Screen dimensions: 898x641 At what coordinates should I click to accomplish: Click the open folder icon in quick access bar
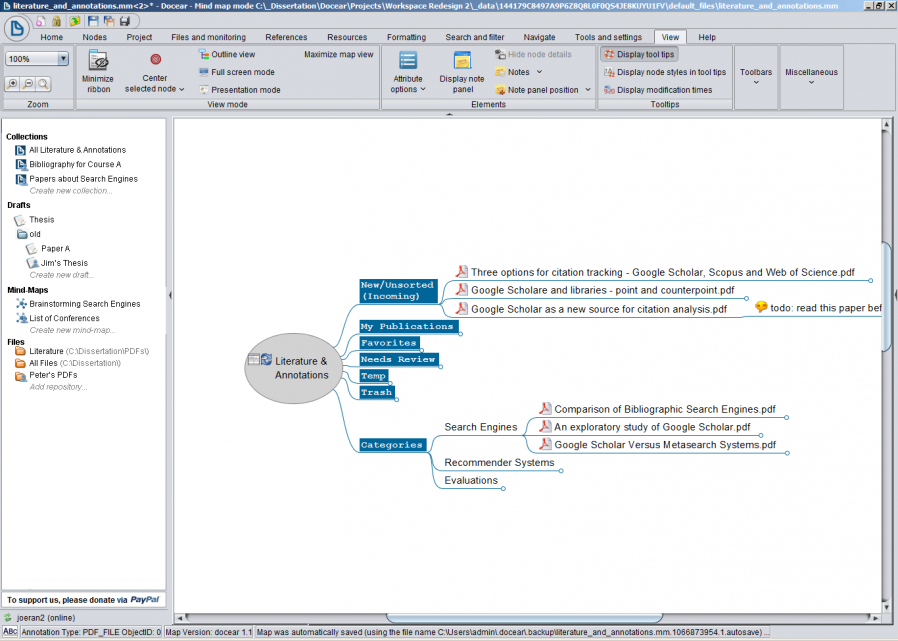(x=74, y=21)
